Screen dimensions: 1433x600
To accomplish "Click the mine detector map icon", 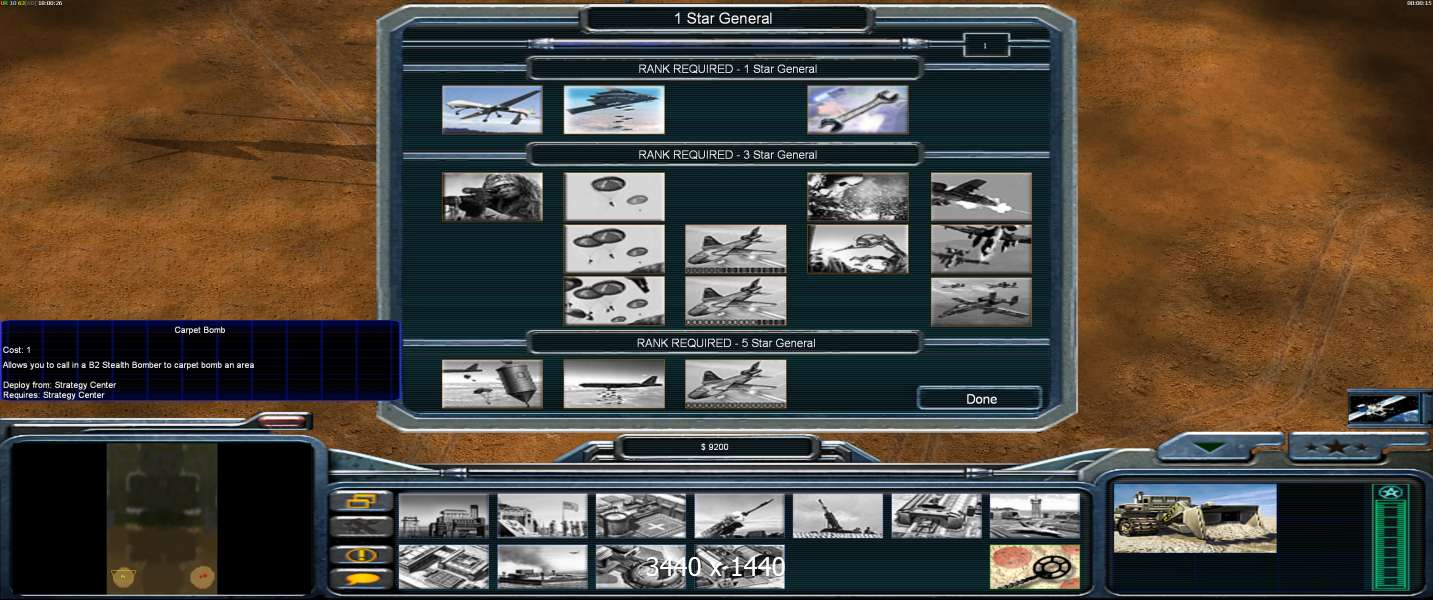I will click(x=1035, y=567).
